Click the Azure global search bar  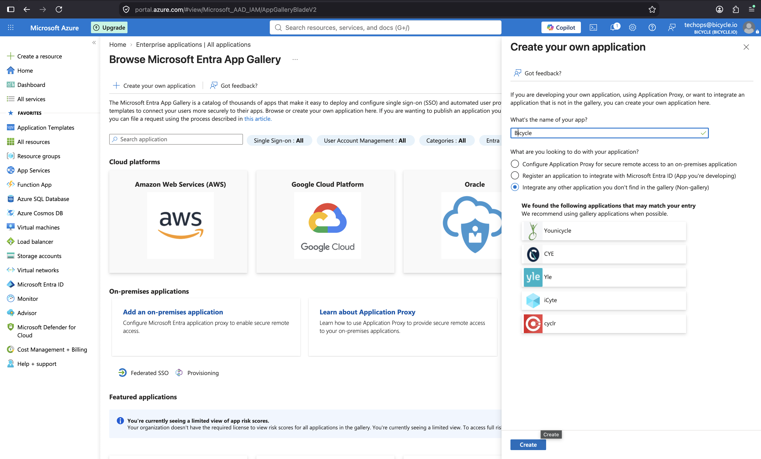tap(385, 28)
